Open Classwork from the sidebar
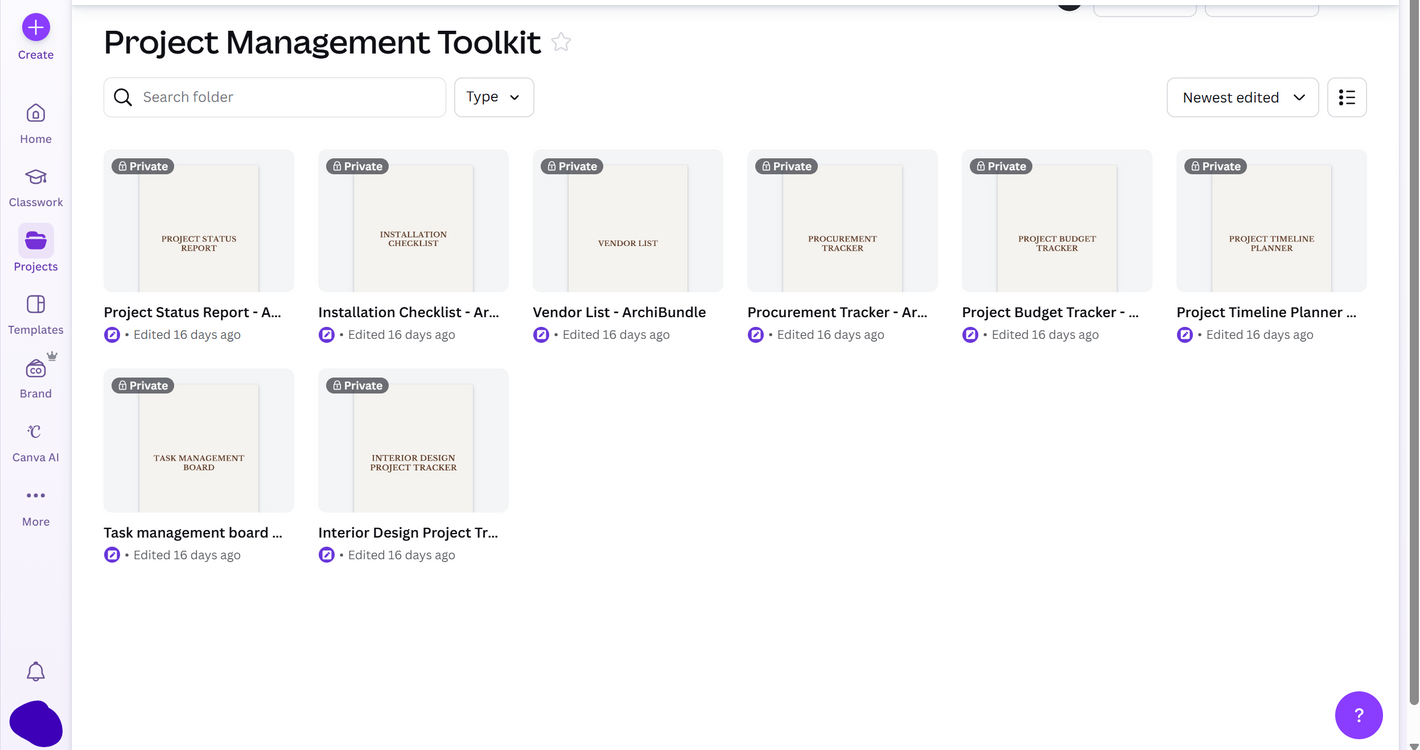This screenshot has height=750, width=1420. coord(36,187)
